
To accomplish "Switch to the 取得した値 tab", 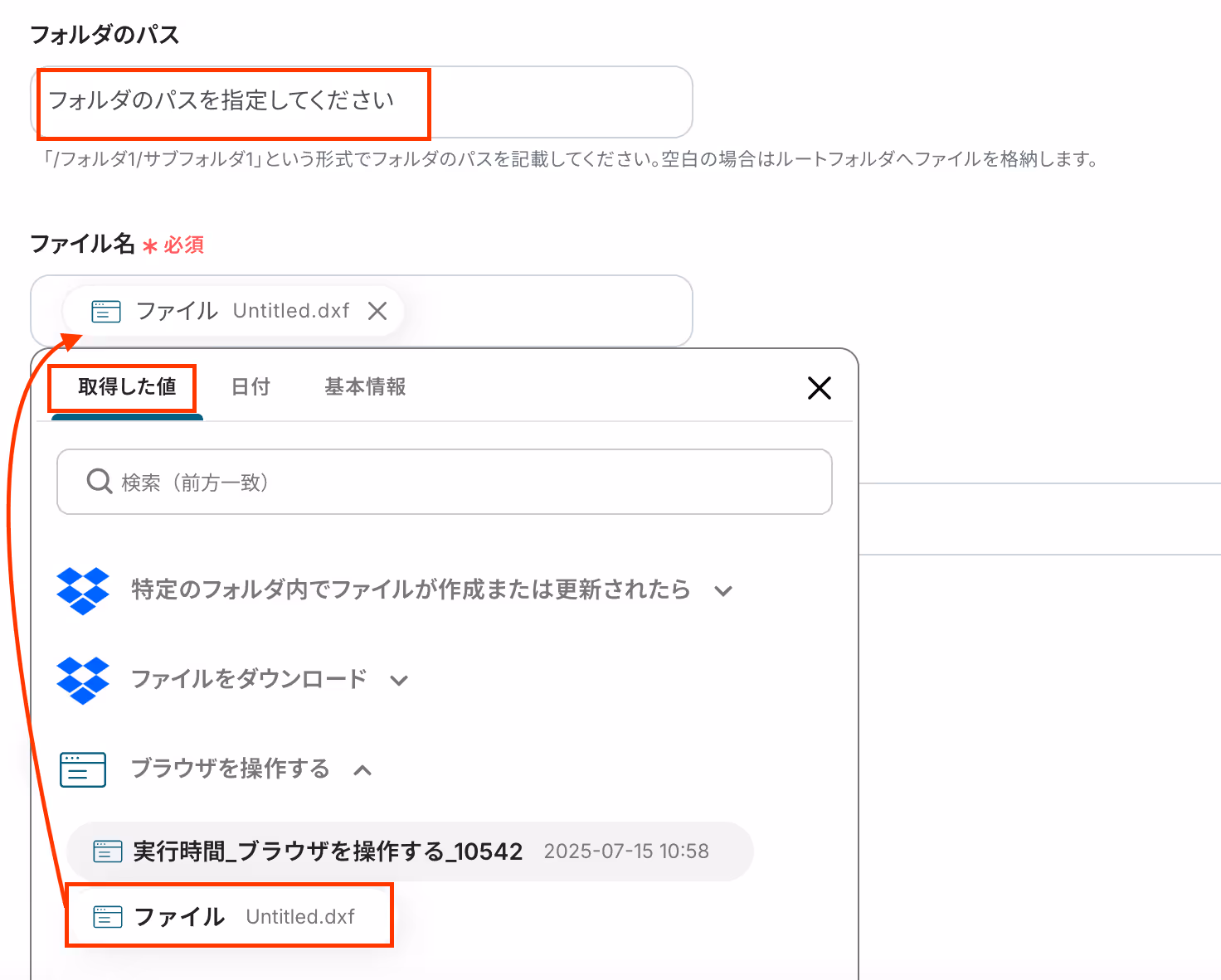I will pos(127,387).
